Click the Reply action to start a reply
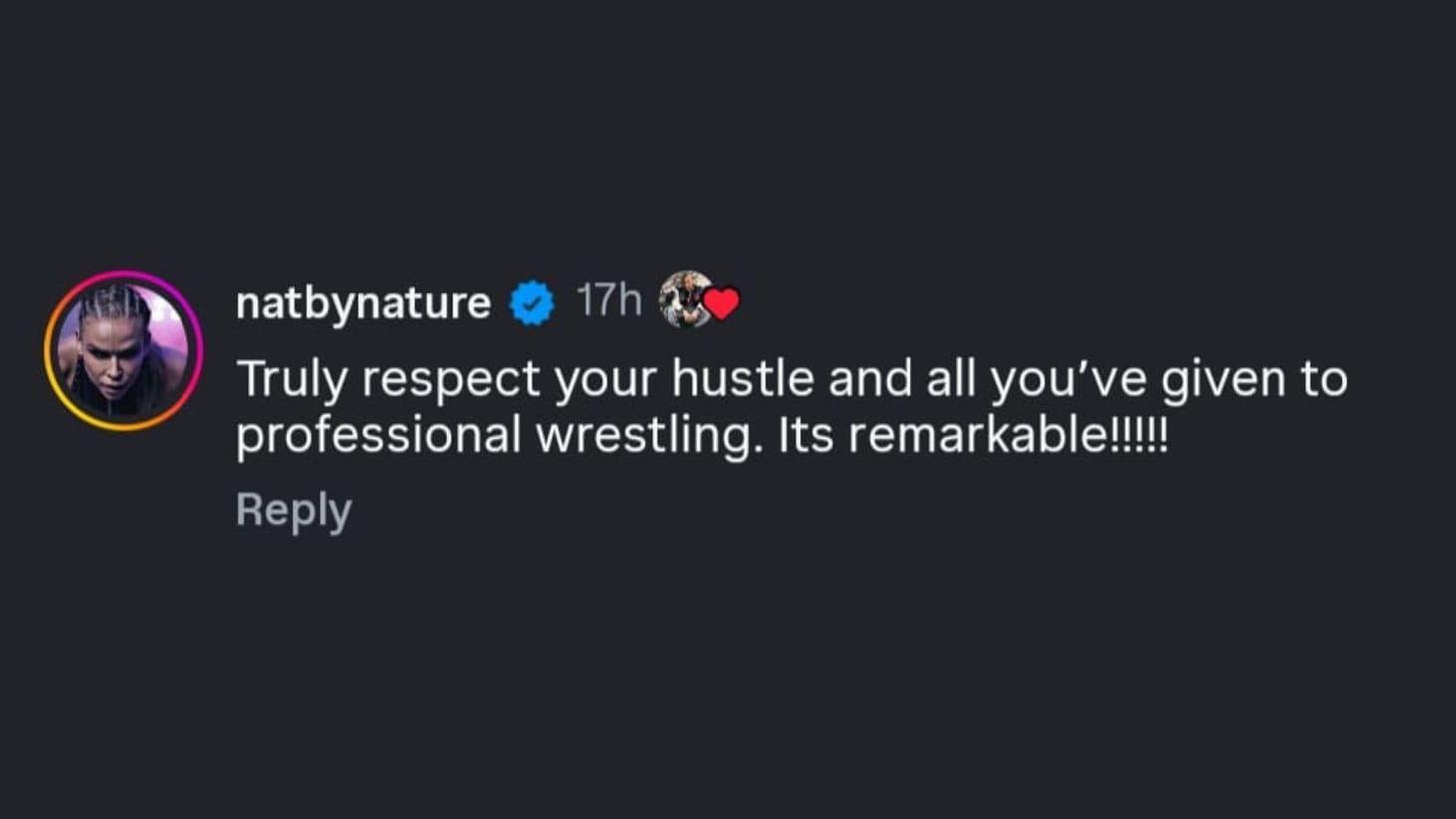Image resolution: width=1456 pixels, height=819 pixels. 293,508
